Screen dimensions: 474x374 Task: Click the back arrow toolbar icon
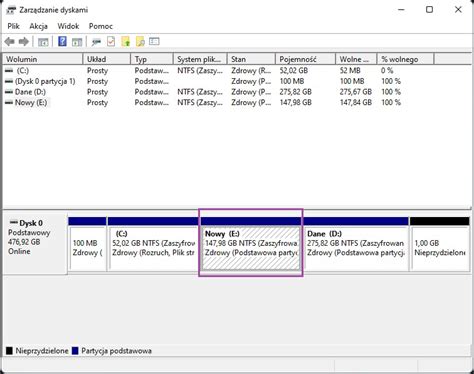point(10,42)
